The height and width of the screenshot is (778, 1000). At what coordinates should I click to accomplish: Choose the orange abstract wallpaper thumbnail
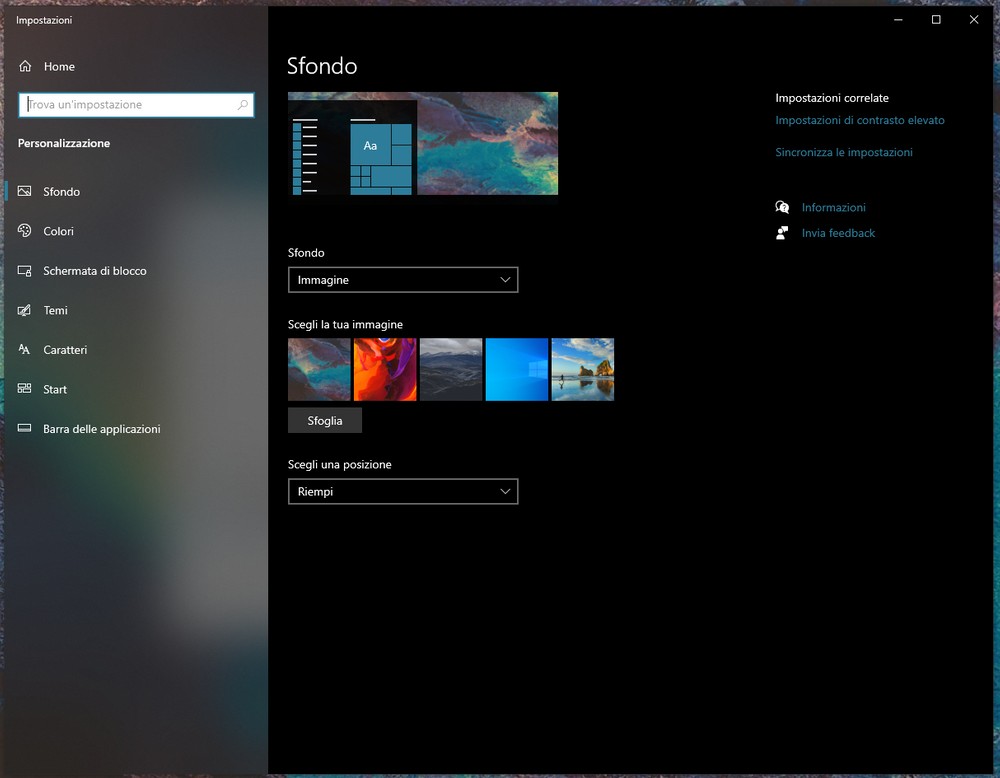coord(385,369)
